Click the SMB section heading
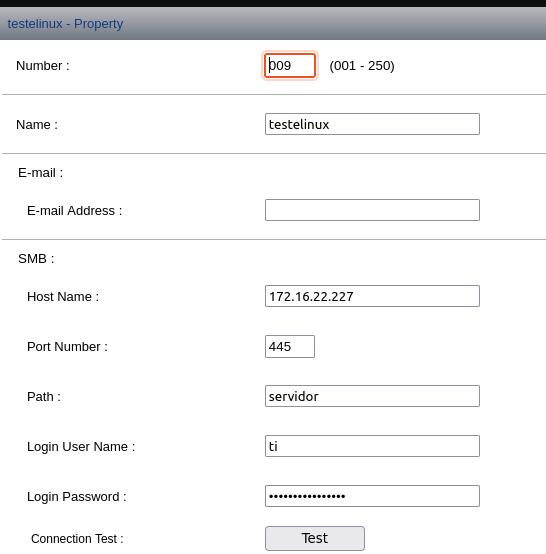This screenshot has width=546, height=554. click(x=36, y=259)
